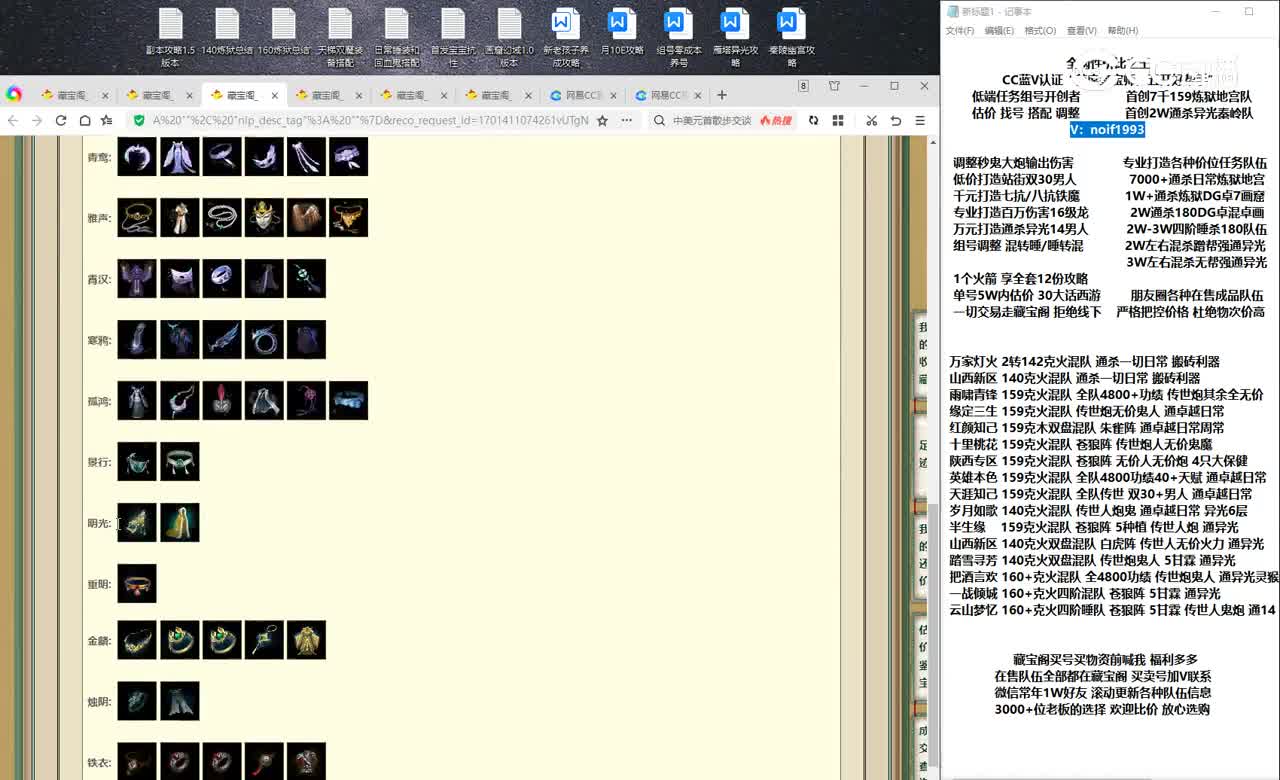The width and height of the screenshot is (1280, 780).
Task: Click sword item icon in 寒鸦 row
Action: [x=222, y=340]
